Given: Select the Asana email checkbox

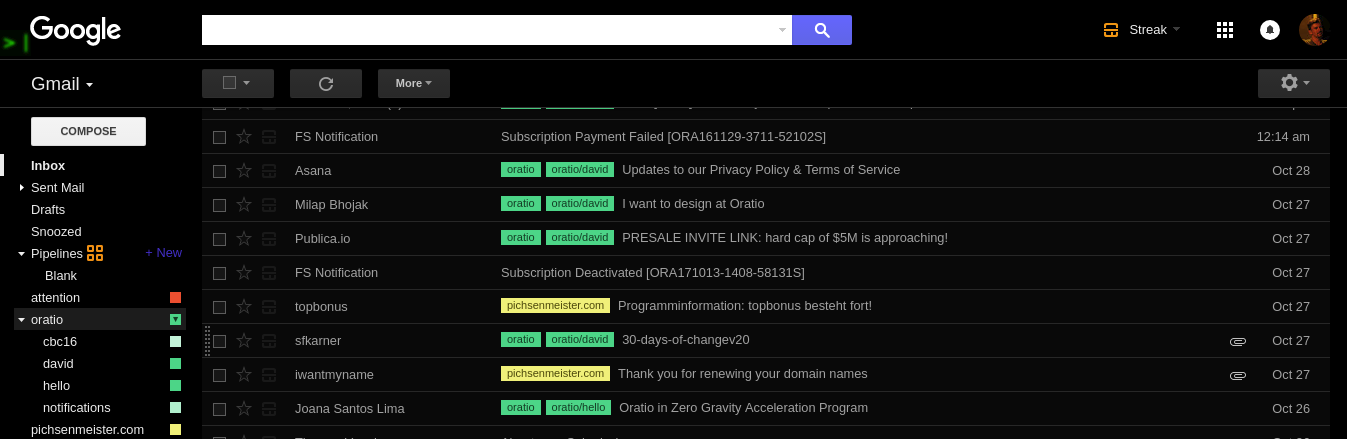Looking at the screenshot, I should point(219,171).
